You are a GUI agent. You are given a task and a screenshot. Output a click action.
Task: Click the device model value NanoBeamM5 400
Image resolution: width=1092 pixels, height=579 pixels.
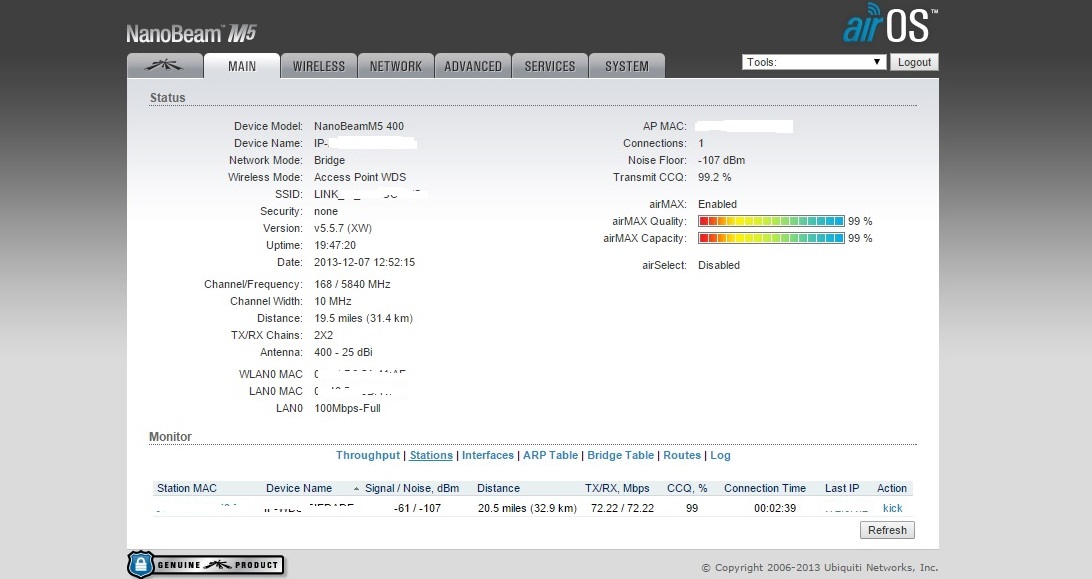click(x=359, y=126)
